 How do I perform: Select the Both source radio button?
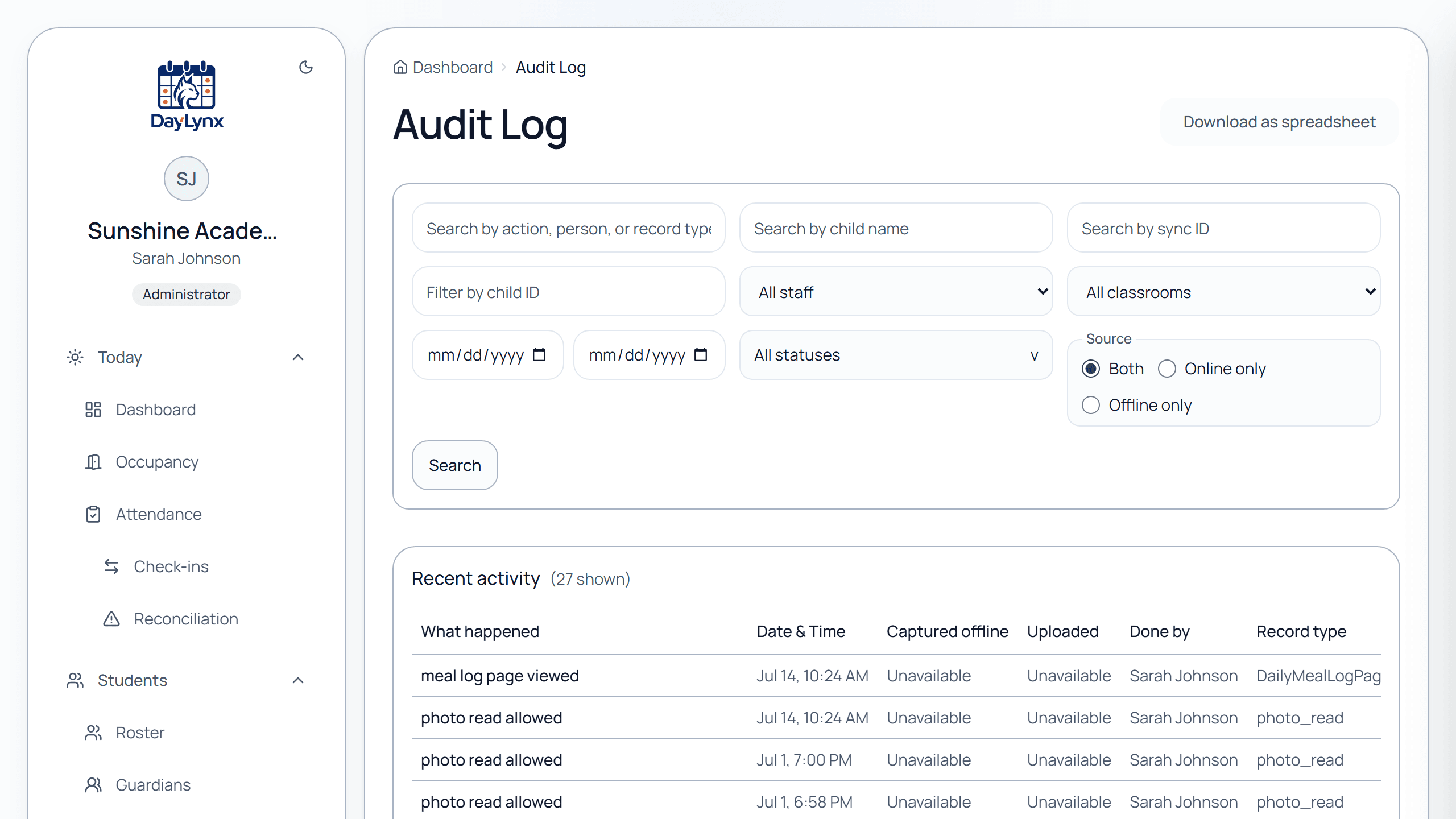coord(1091,369)
